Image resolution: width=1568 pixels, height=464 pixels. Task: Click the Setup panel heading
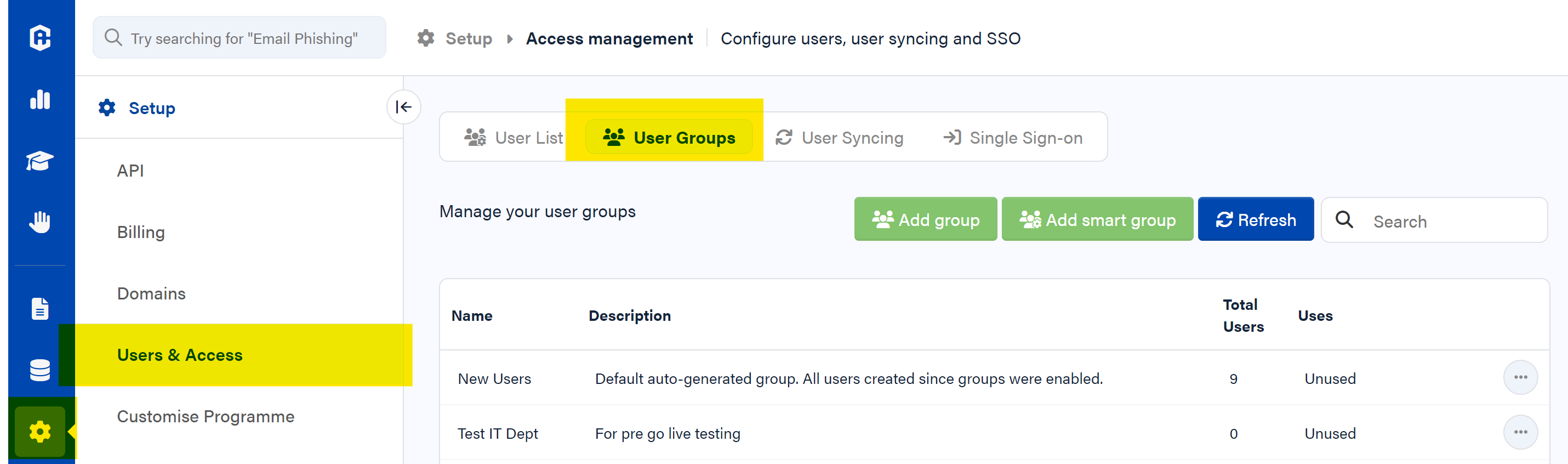pyautogui.click(x=152, y=108)
